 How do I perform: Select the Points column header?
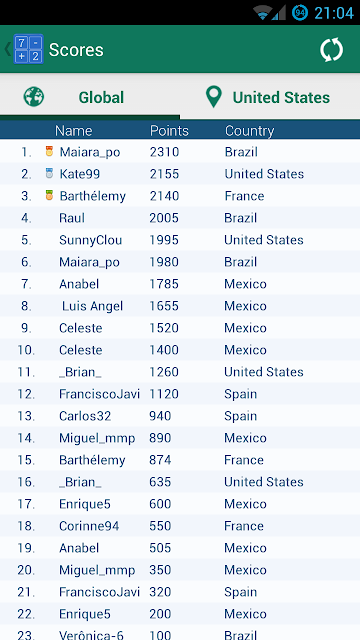169,131
